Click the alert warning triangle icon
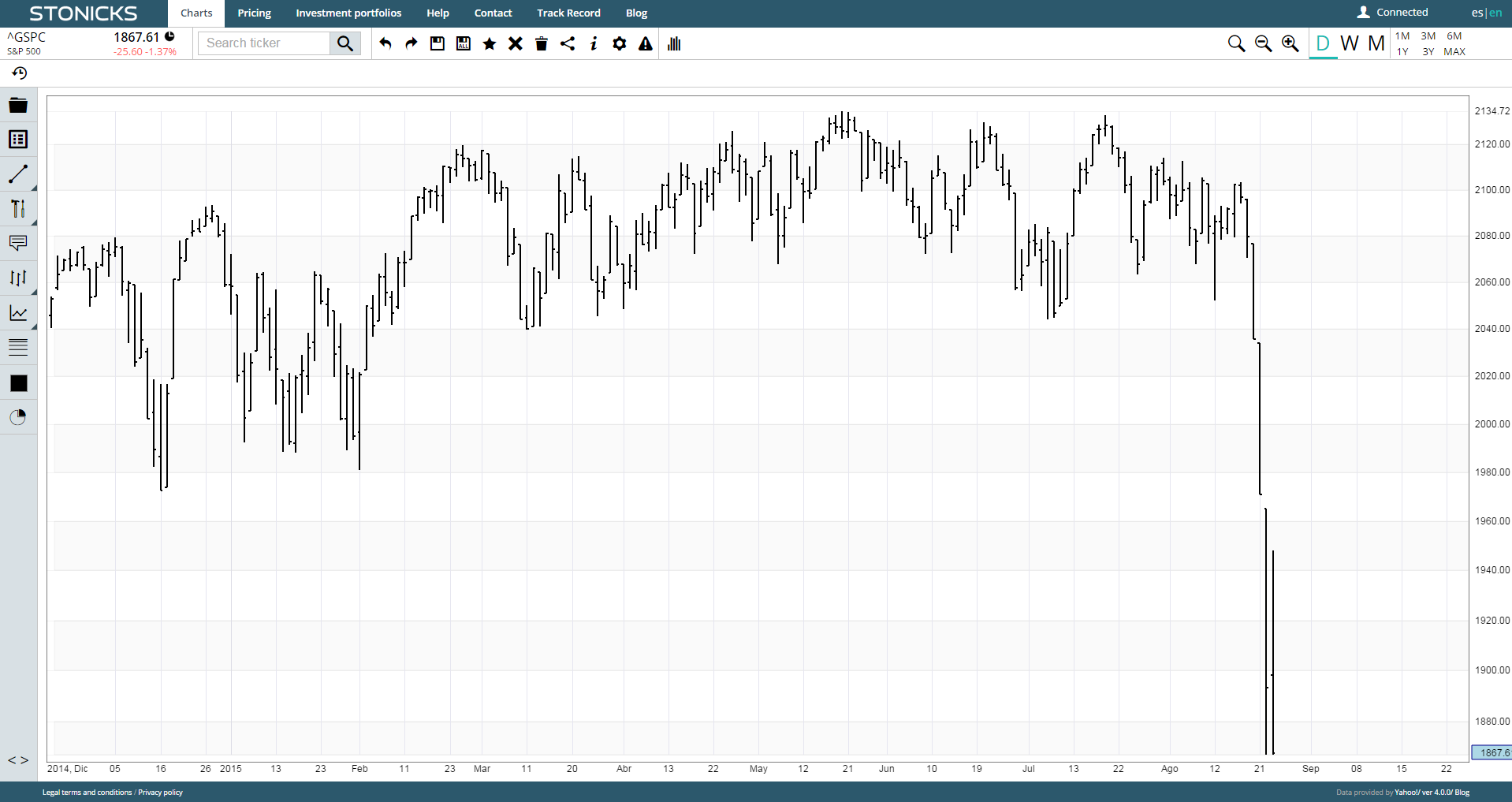 click(646, 43)
